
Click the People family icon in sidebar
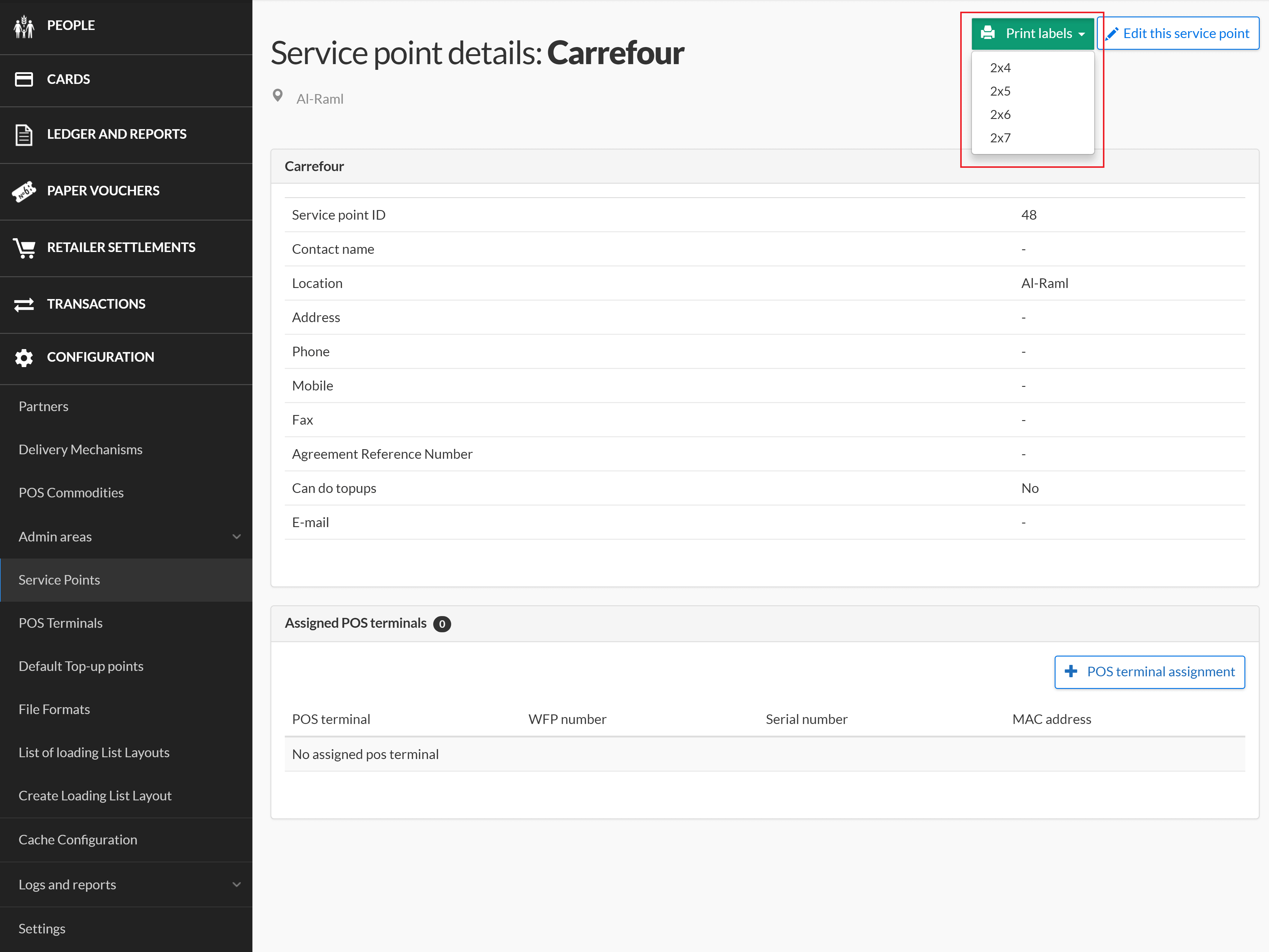click(24, 26)
